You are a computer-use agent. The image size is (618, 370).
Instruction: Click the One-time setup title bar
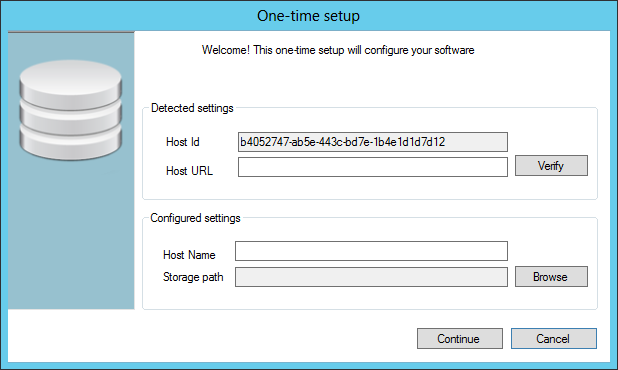(x=309, y=16)
